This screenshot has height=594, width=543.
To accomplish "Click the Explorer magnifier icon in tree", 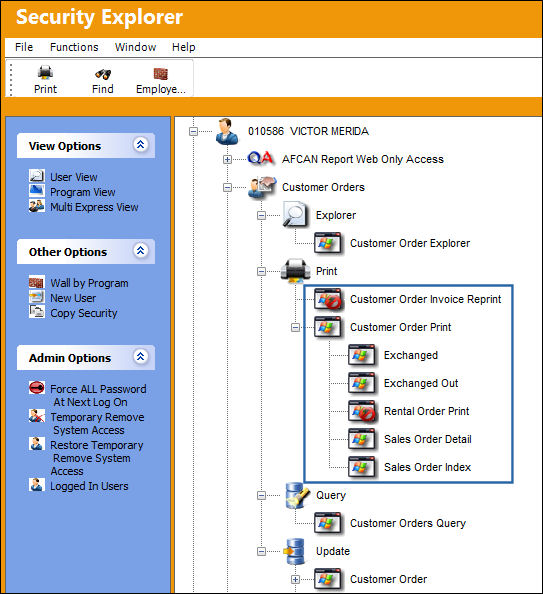I will point(295,215).
